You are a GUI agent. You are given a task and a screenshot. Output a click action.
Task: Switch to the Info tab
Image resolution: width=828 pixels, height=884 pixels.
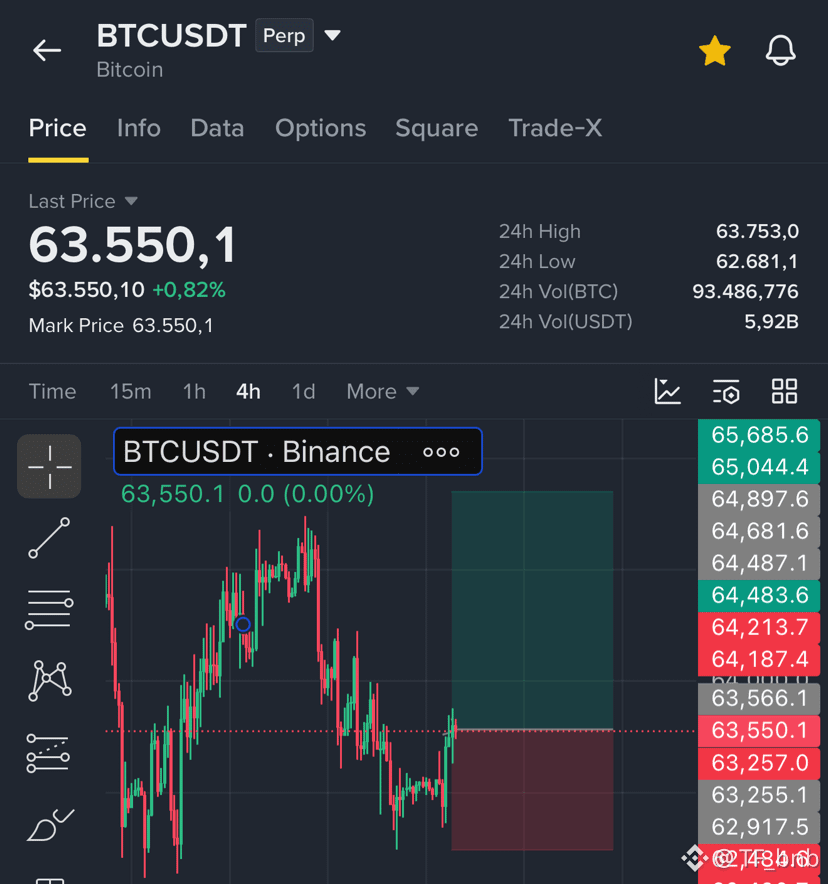[139, 129]
